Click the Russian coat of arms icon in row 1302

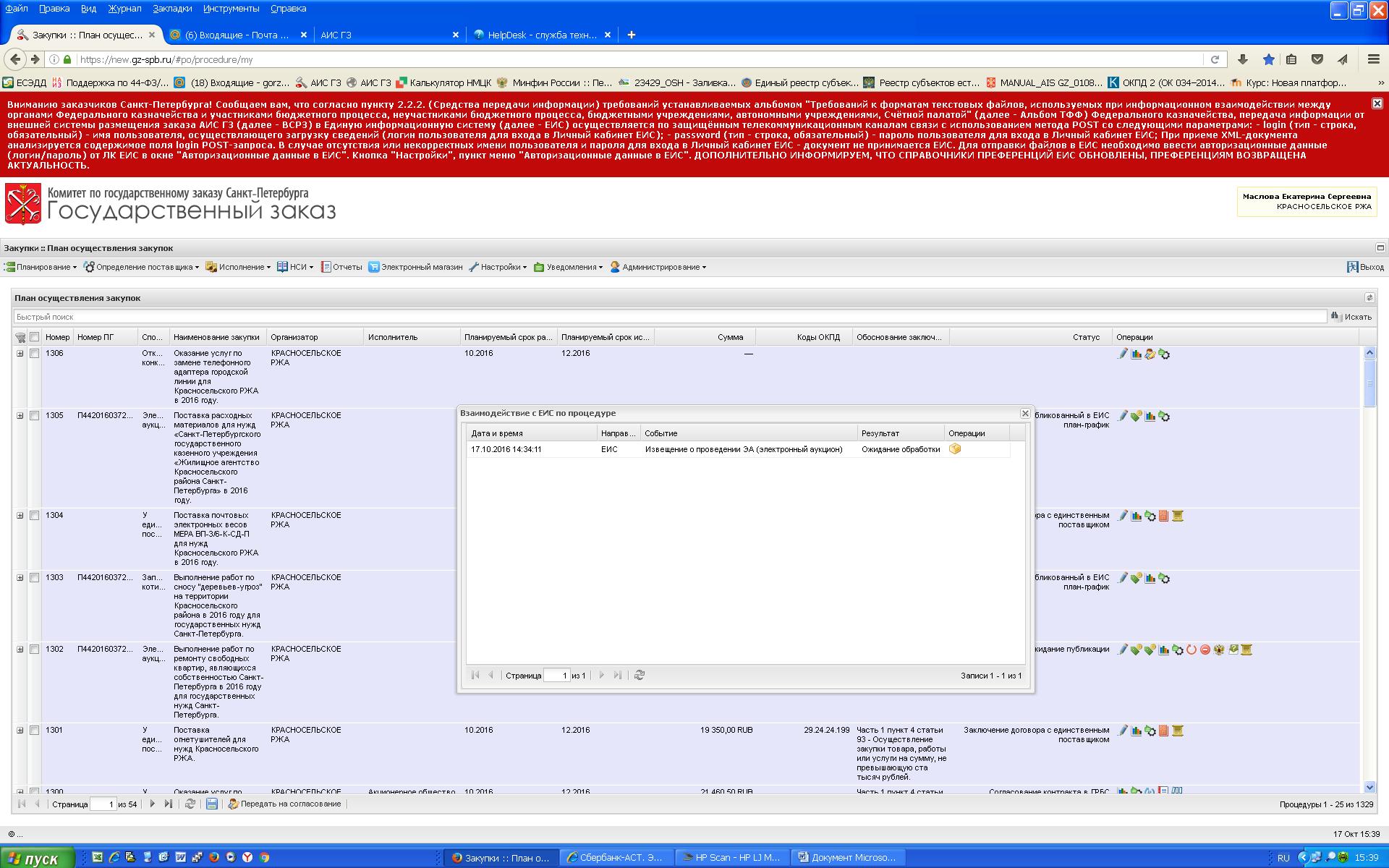point(1219,650)
